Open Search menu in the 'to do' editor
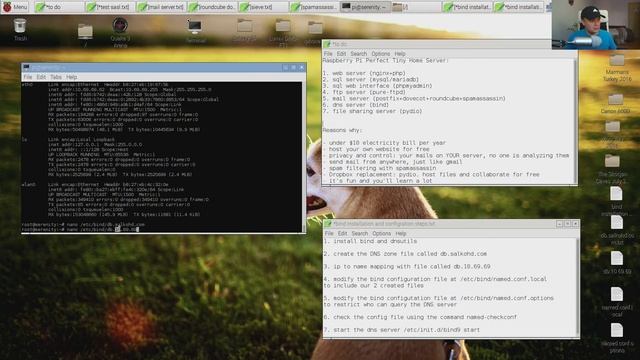The image size is (640, 360). pyautogui.click(x=359, y=53)
